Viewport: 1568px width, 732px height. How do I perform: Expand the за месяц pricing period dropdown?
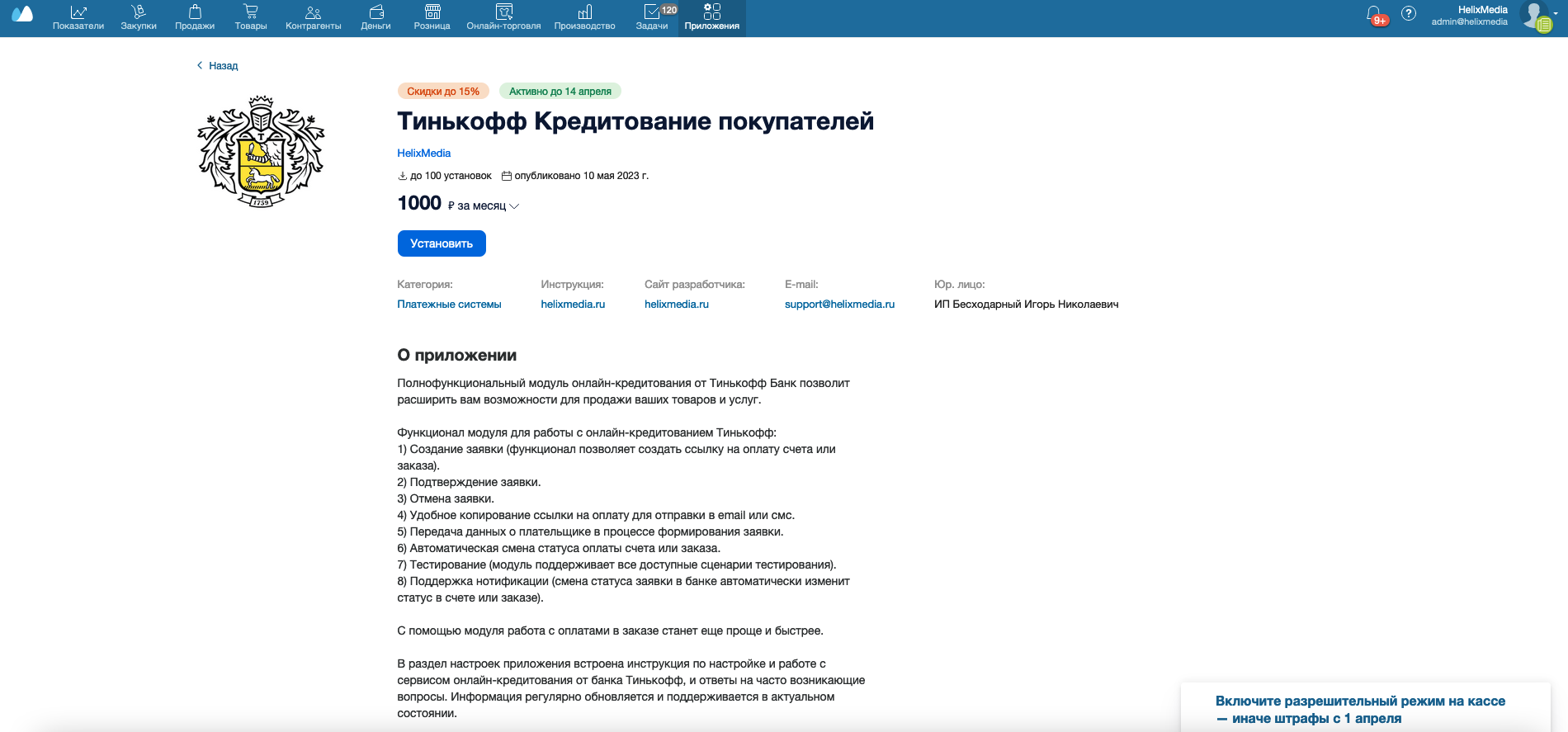pos(484,205)
